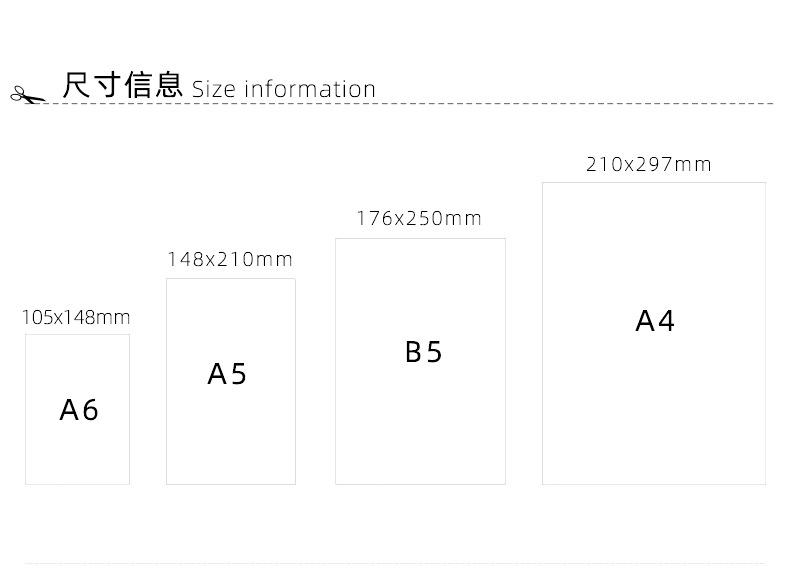Click the 176x250mm dimension label
Screen dimensions: 790x580
click(419, 219)
